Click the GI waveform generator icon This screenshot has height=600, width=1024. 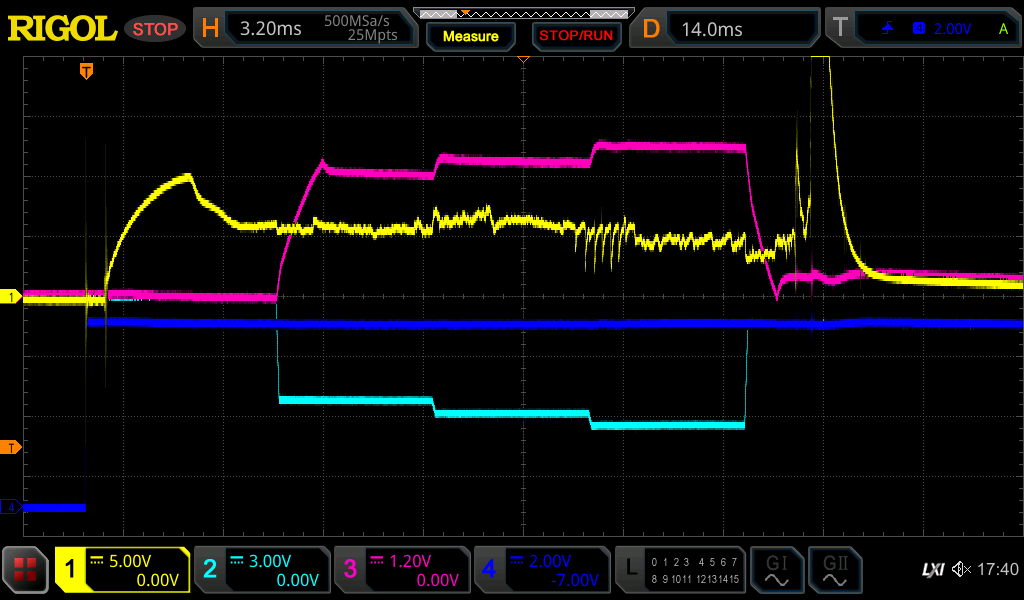tap(776, 570)
